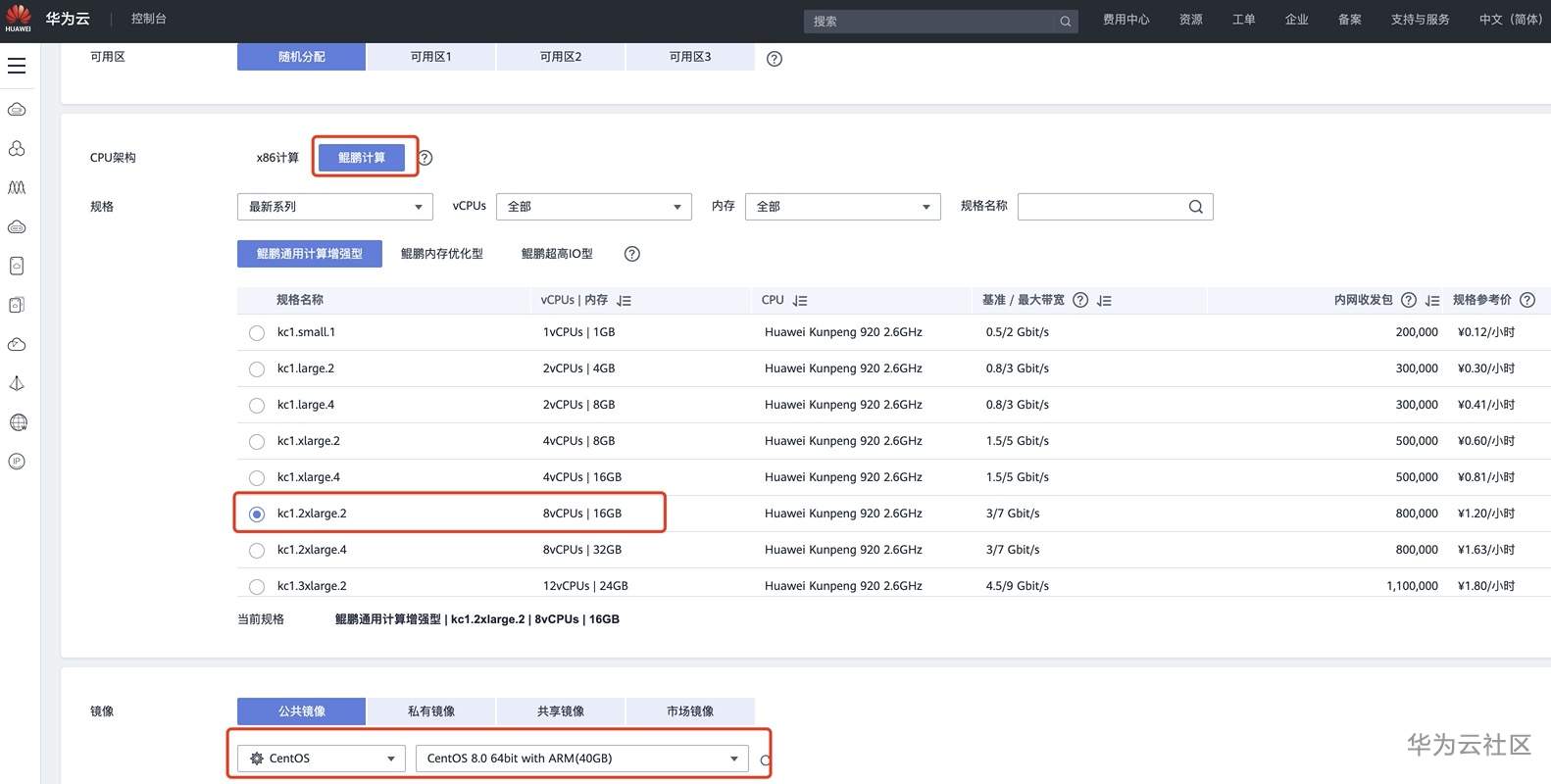Open 支持与服务 in top bar
The image size is (1551, 784).
[1421, 20]
